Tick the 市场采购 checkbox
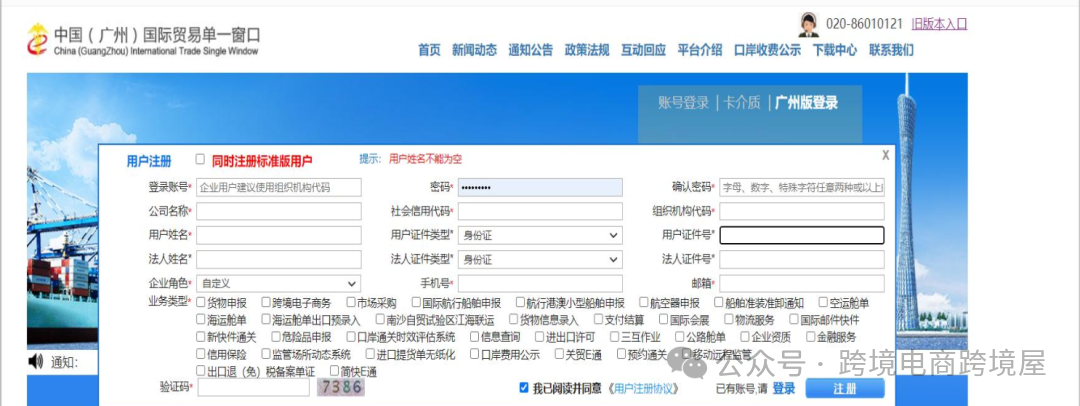Screen dimensions: 1080x406 (x=351, y=302)
